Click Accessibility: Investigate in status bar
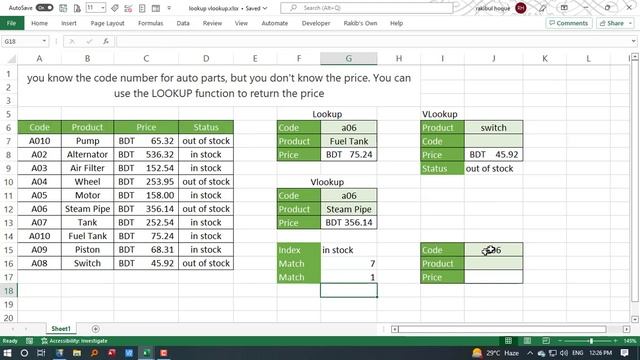Image resolution: width=640 pixels, height=360 pixels. 74,341
